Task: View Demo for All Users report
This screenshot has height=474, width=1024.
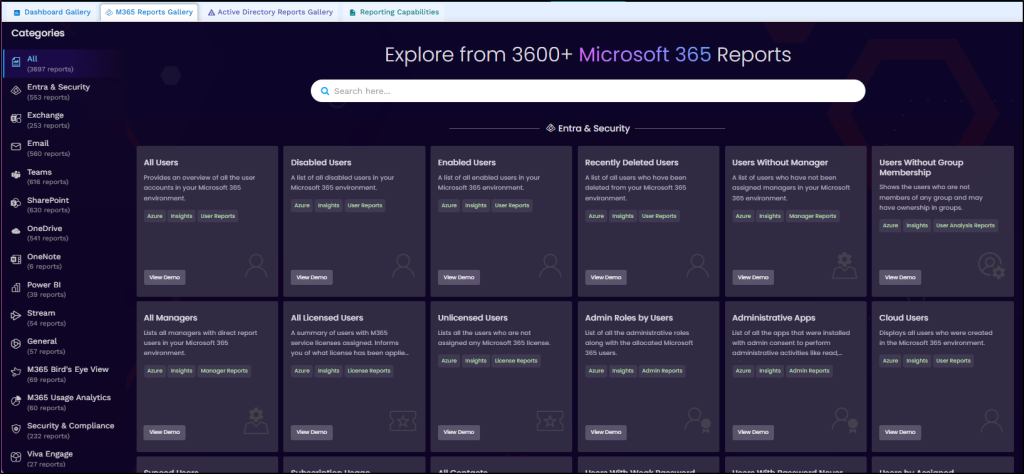Action: tap(165, 277)
